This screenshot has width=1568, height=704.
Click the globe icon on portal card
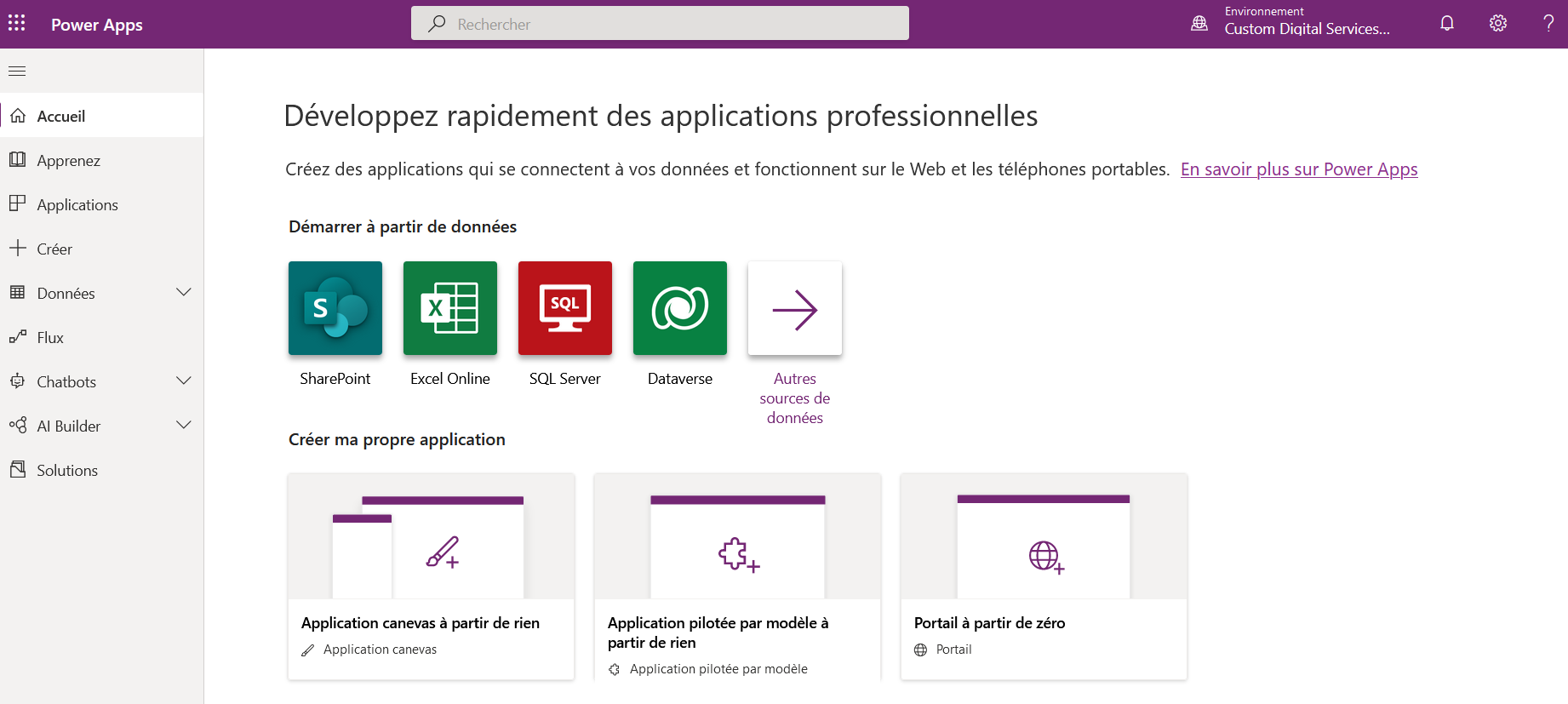[x=1046, y=558]
